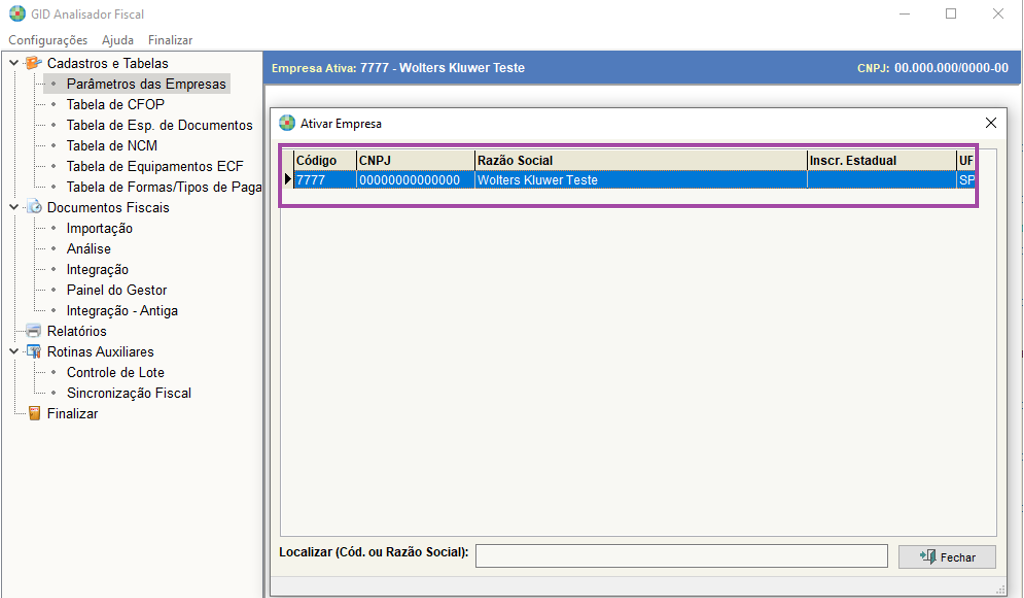Open the Integração item

pos(97,270)
